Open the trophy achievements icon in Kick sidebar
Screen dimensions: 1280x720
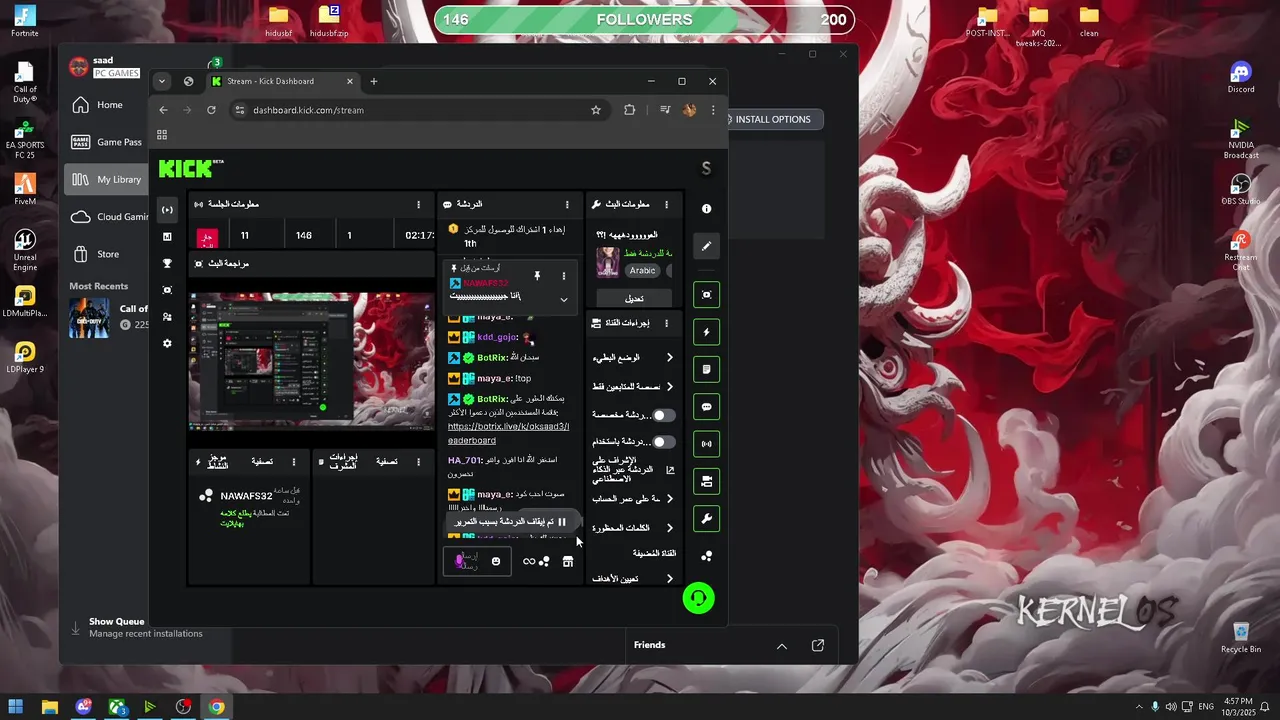[x=167, y=264]
